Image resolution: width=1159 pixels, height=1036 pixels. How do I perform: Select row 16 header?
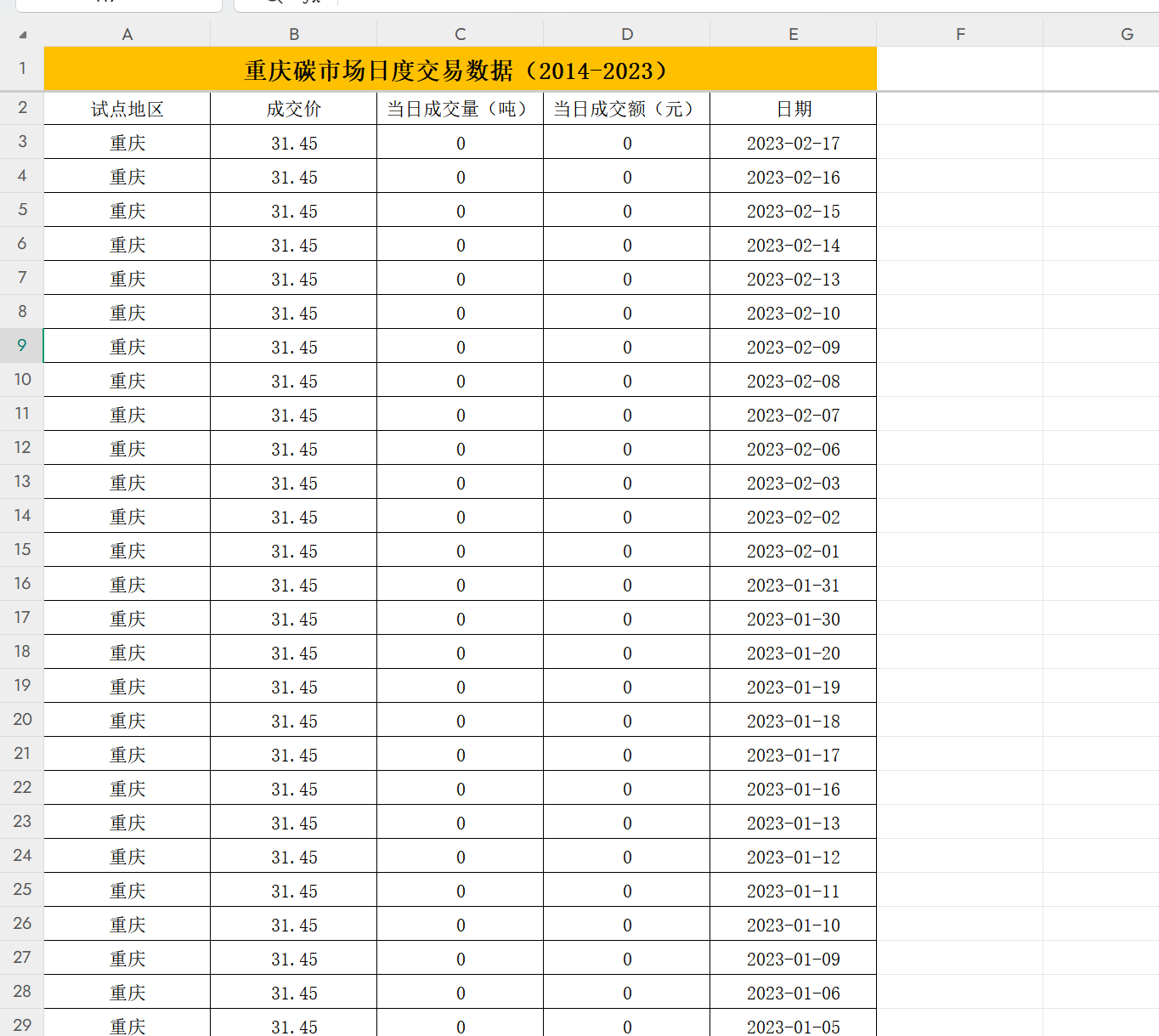point(22,584)
